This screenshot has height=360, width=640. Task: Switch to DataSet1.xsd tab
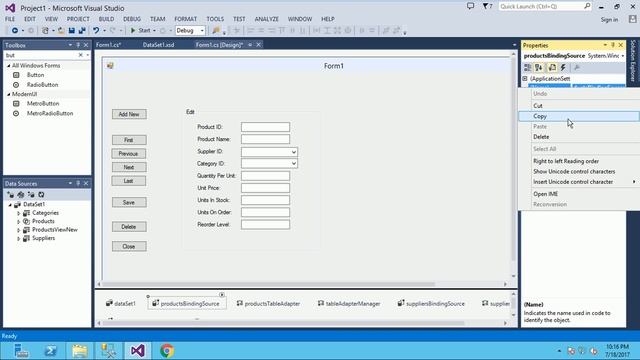[x=158, y=45]
